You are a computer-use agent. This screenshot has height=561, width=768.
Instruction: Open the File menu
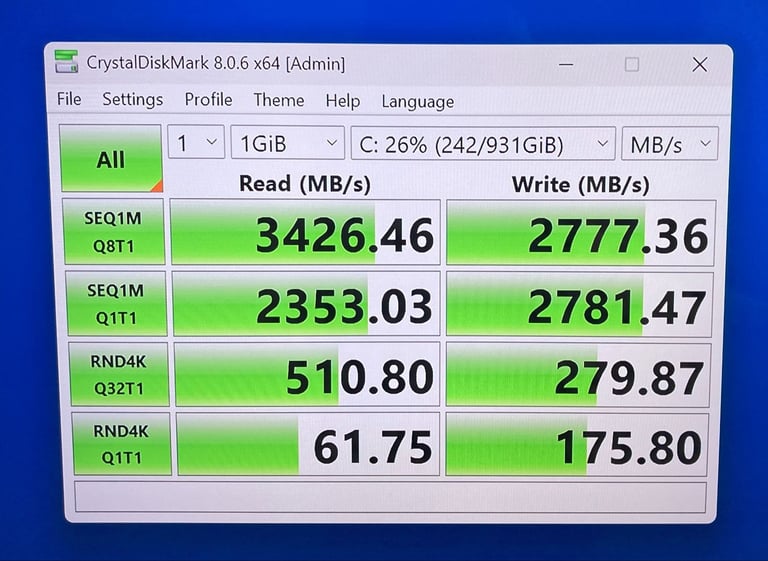coord(69,99)
